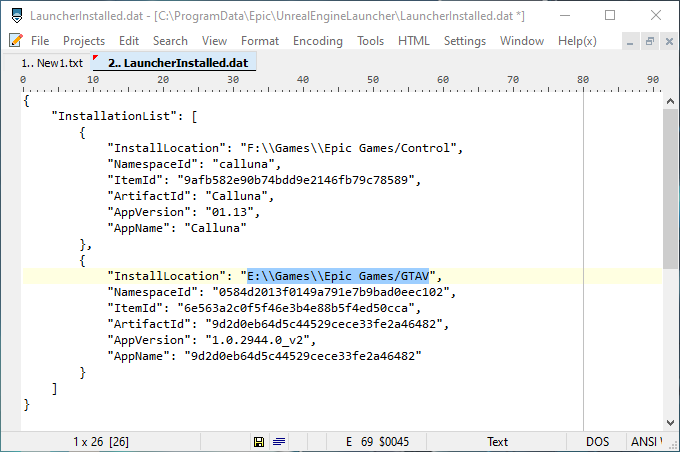This screenshot has height=452, width=680.
Task: Click the "01.13" AppVersion value
Action: (x=229, y=213)
